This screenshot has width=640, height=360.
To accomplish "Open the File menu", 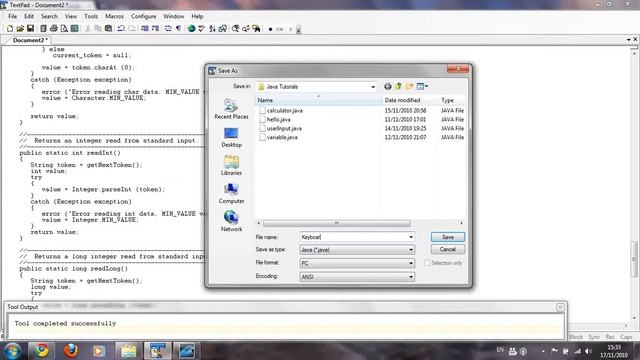I will [x=13, y=16].
